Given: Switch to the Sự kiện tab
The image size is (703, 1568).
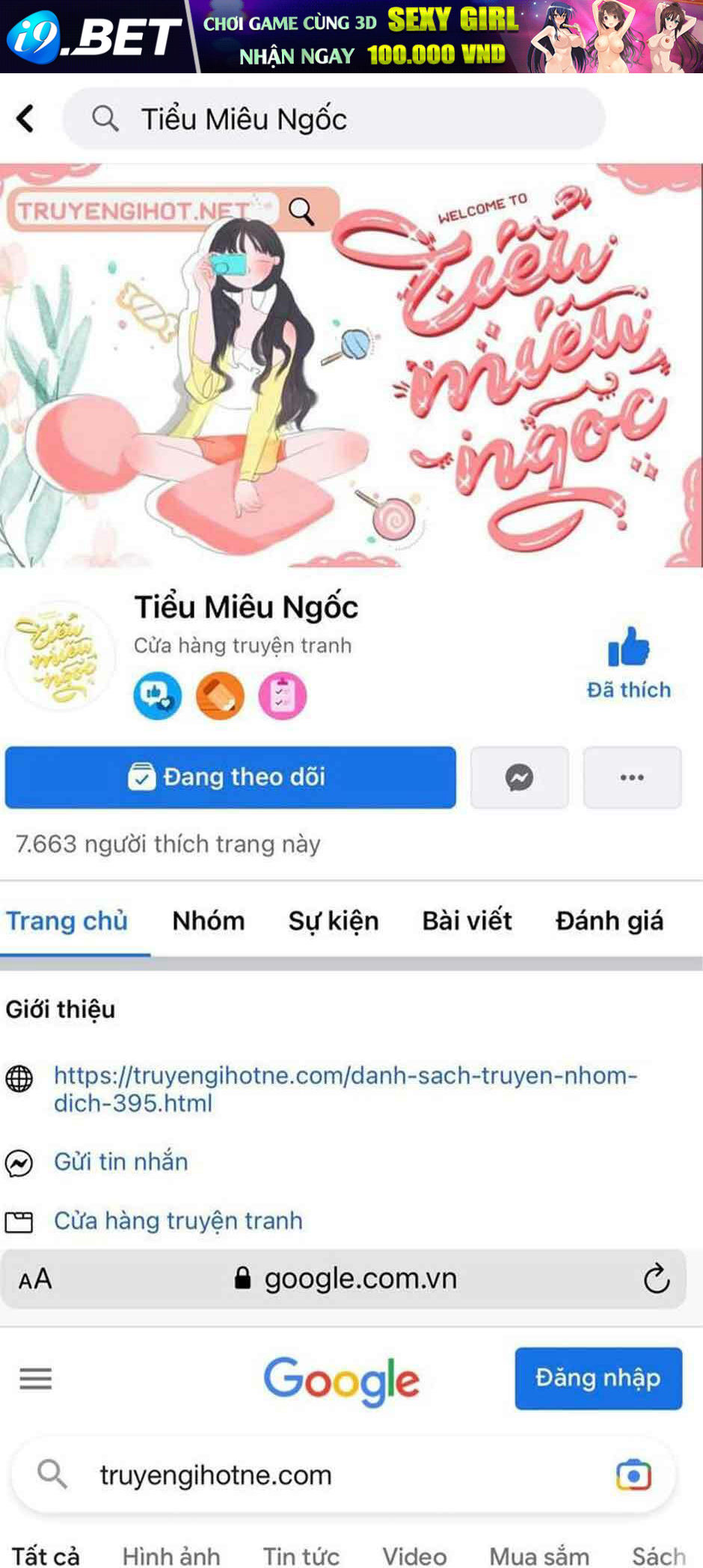Looking at the screenshot, I should 334,921.
